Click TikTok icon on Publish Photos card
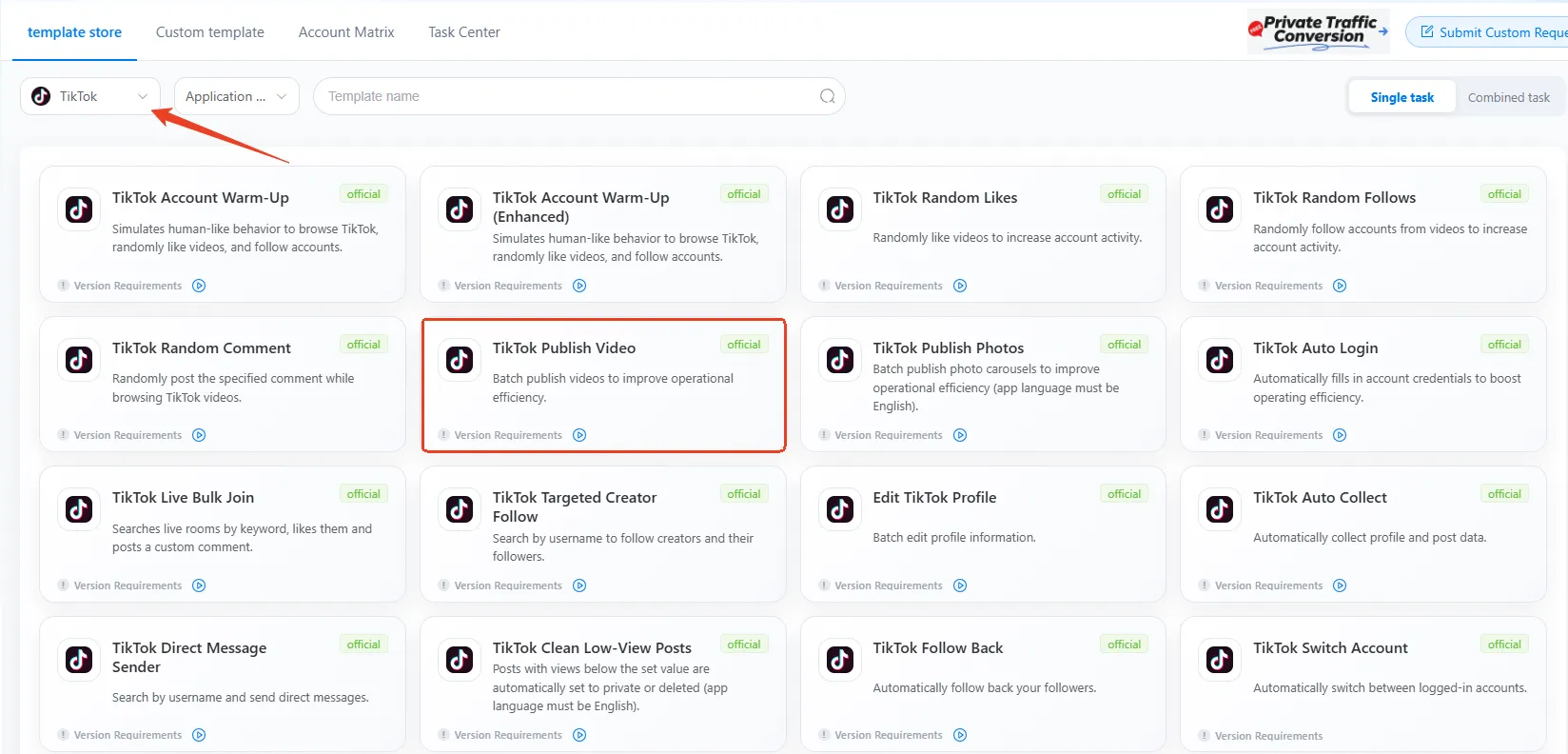Screen dimensions: 1568x754 [x=840, y=360]
